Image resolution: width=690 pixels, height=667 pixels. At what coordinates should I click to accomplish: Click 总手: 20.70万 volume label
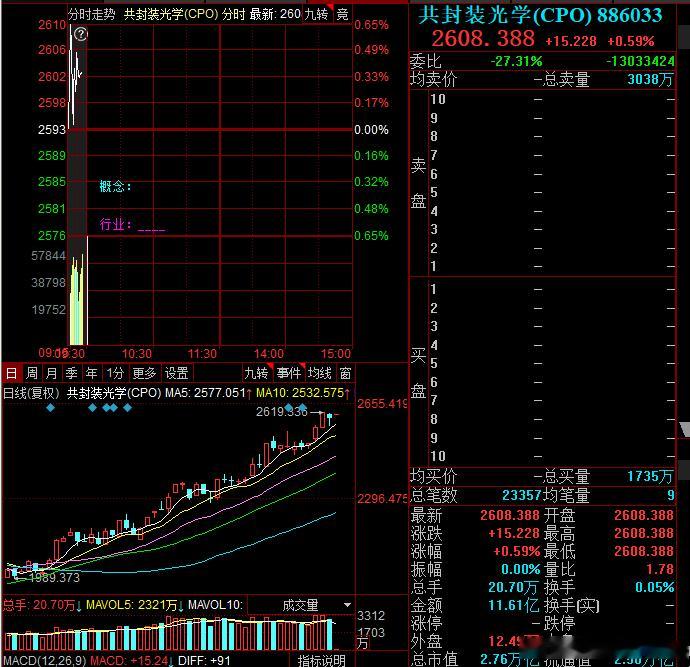[39, 605]
